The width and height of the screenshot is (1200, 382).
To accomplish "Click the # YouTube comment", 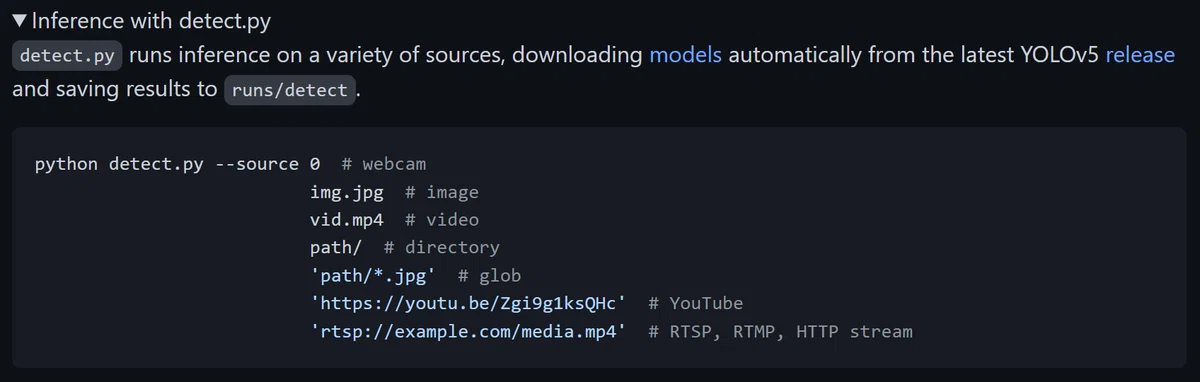I will (x=695, y=303).
